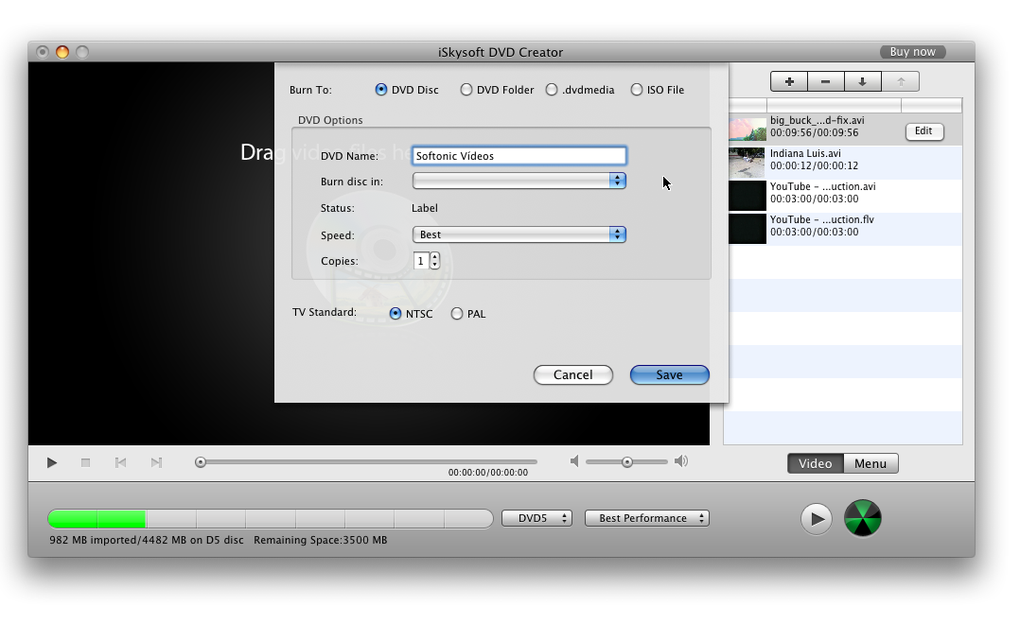The width and height of the screenshot is (1020, 624).
Task: Click the add video plus button
Action: (789, 82)
